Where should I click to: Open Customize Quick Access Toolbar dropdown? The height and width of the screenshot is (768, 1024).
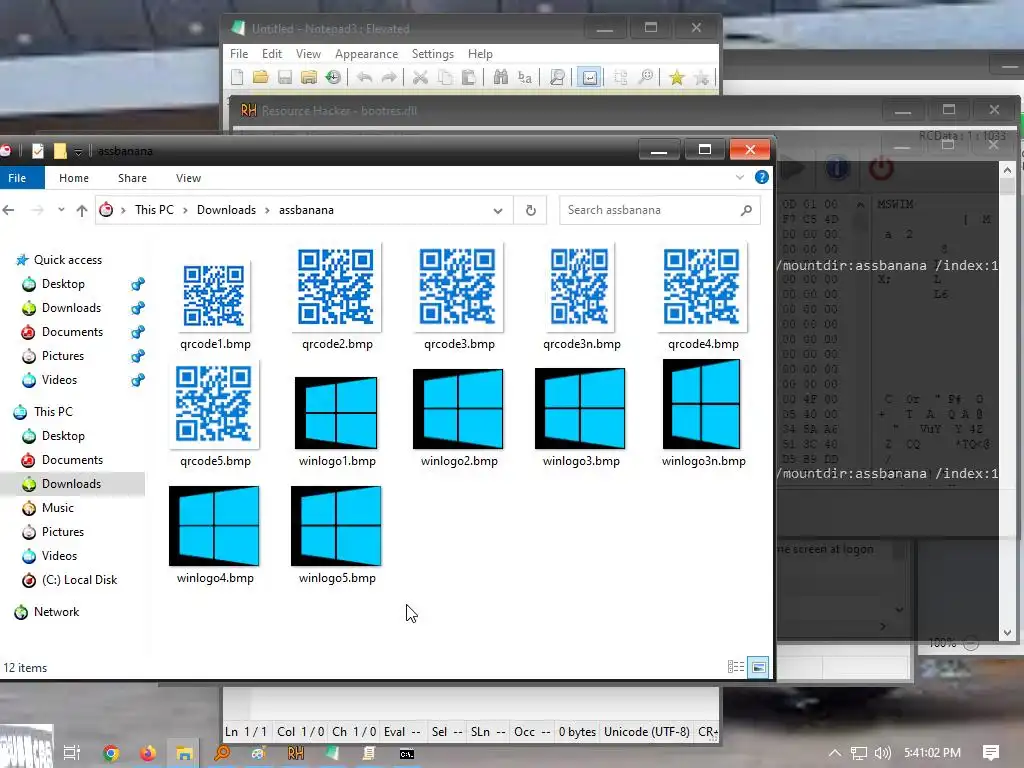click(x=78, y=152)
